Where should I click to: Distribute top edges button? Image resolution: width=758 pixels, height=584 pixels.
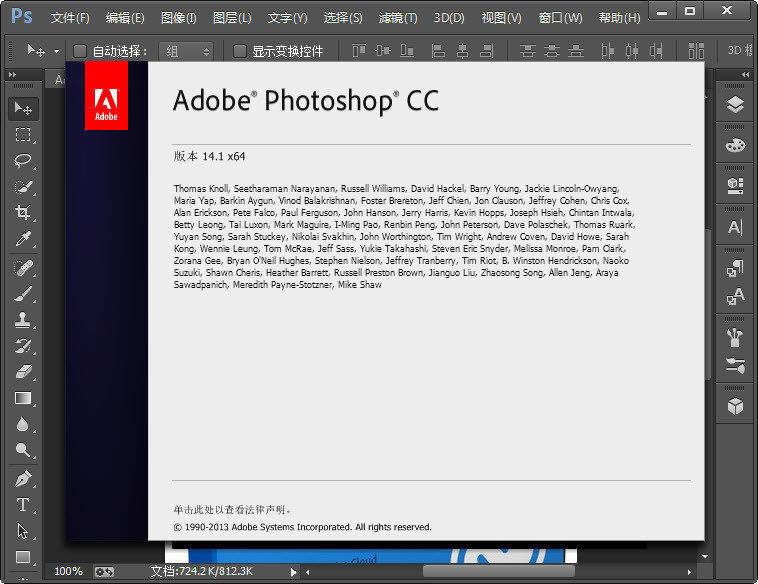pyautogui.click(x=527, y=50)
